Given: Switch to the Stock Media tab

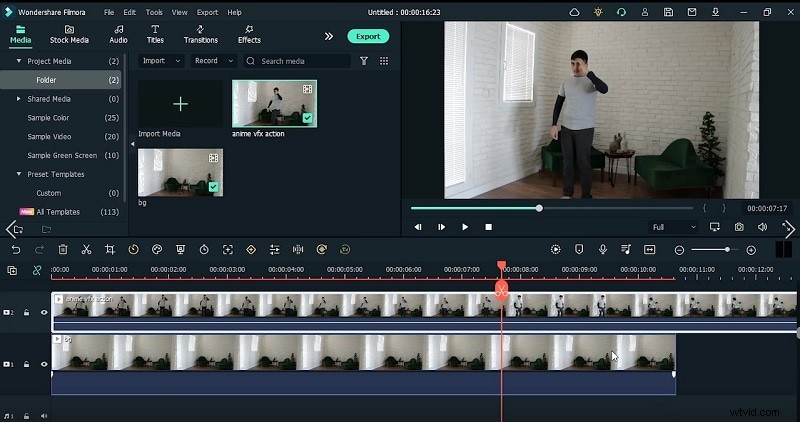Looking at the screenshot, I should tap(69, 35).
